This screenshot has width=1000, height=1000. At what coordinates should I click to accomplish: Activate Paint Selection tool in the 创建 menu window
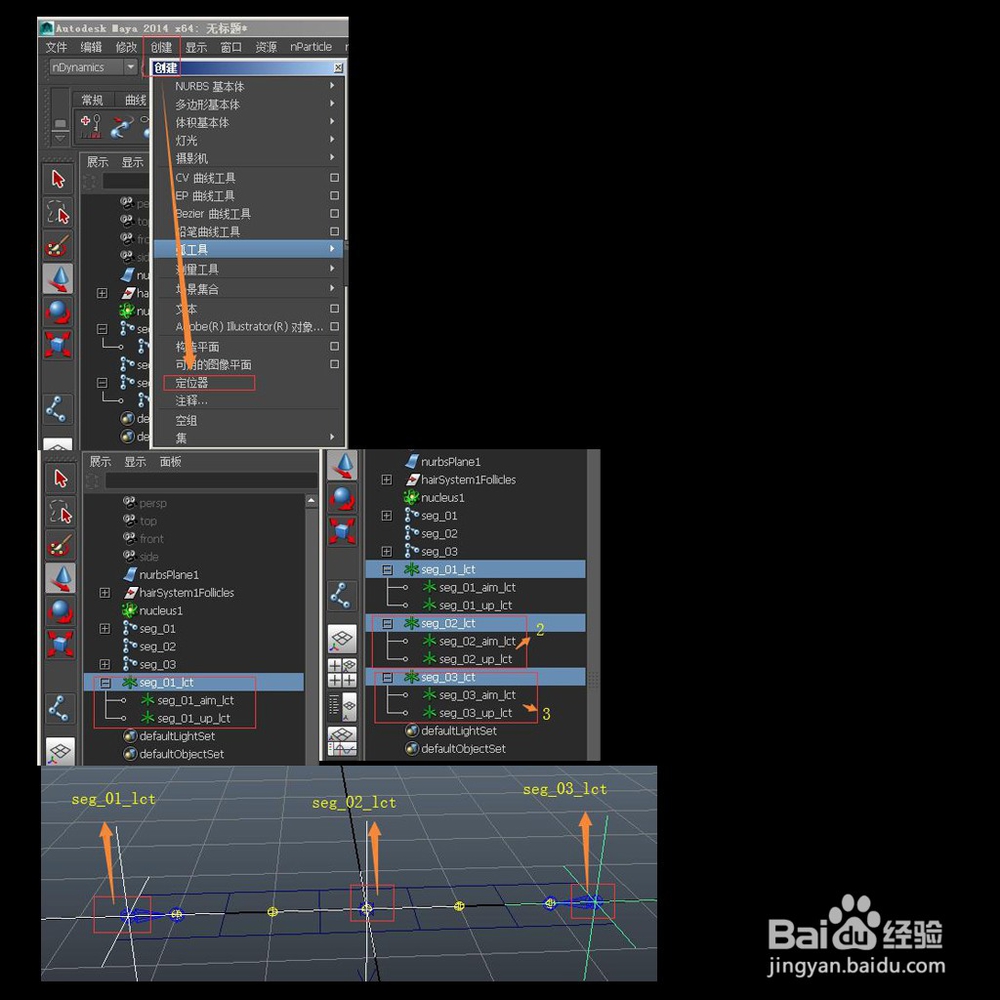[58, 246]
